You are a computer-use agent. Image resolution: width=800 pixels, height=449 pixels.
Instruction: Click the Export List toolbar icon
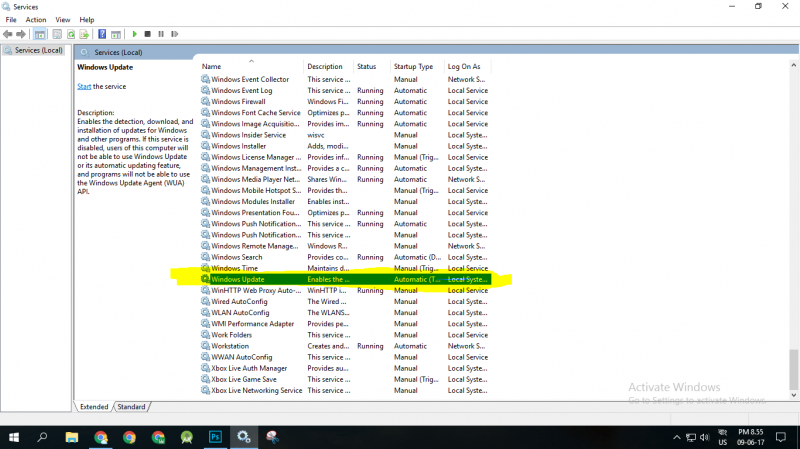pyautogui.click(x=84, y=34)
